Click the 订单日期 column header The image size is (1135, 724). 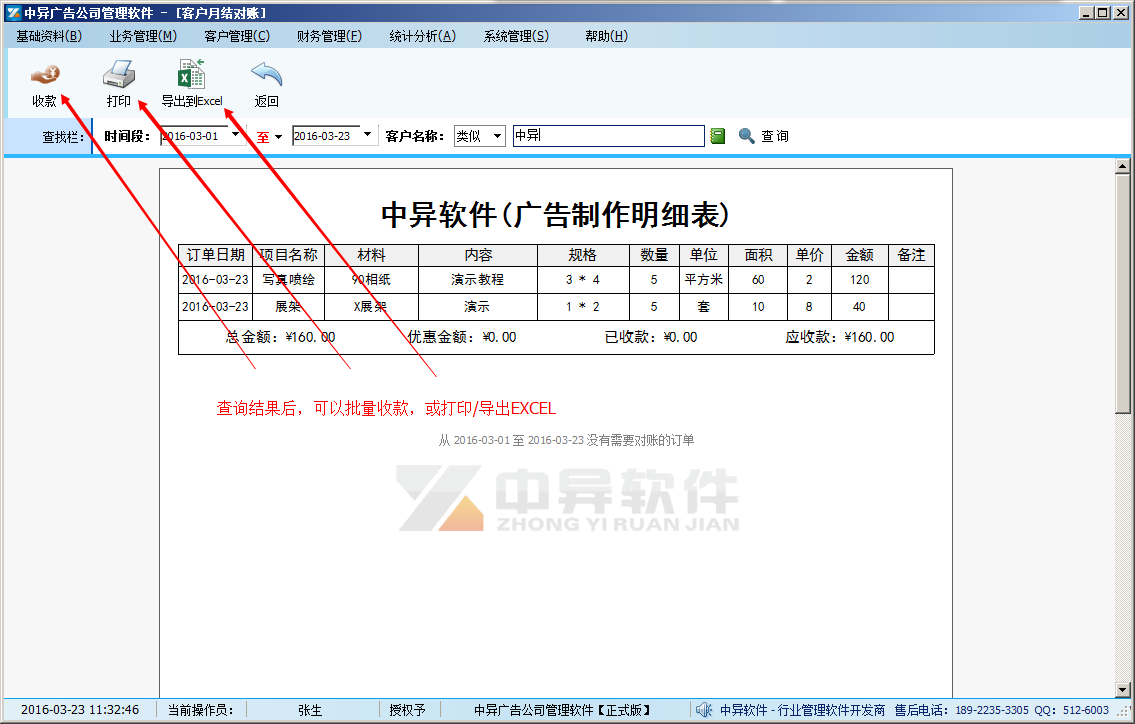pyautogui.click(x=216, y=255)
